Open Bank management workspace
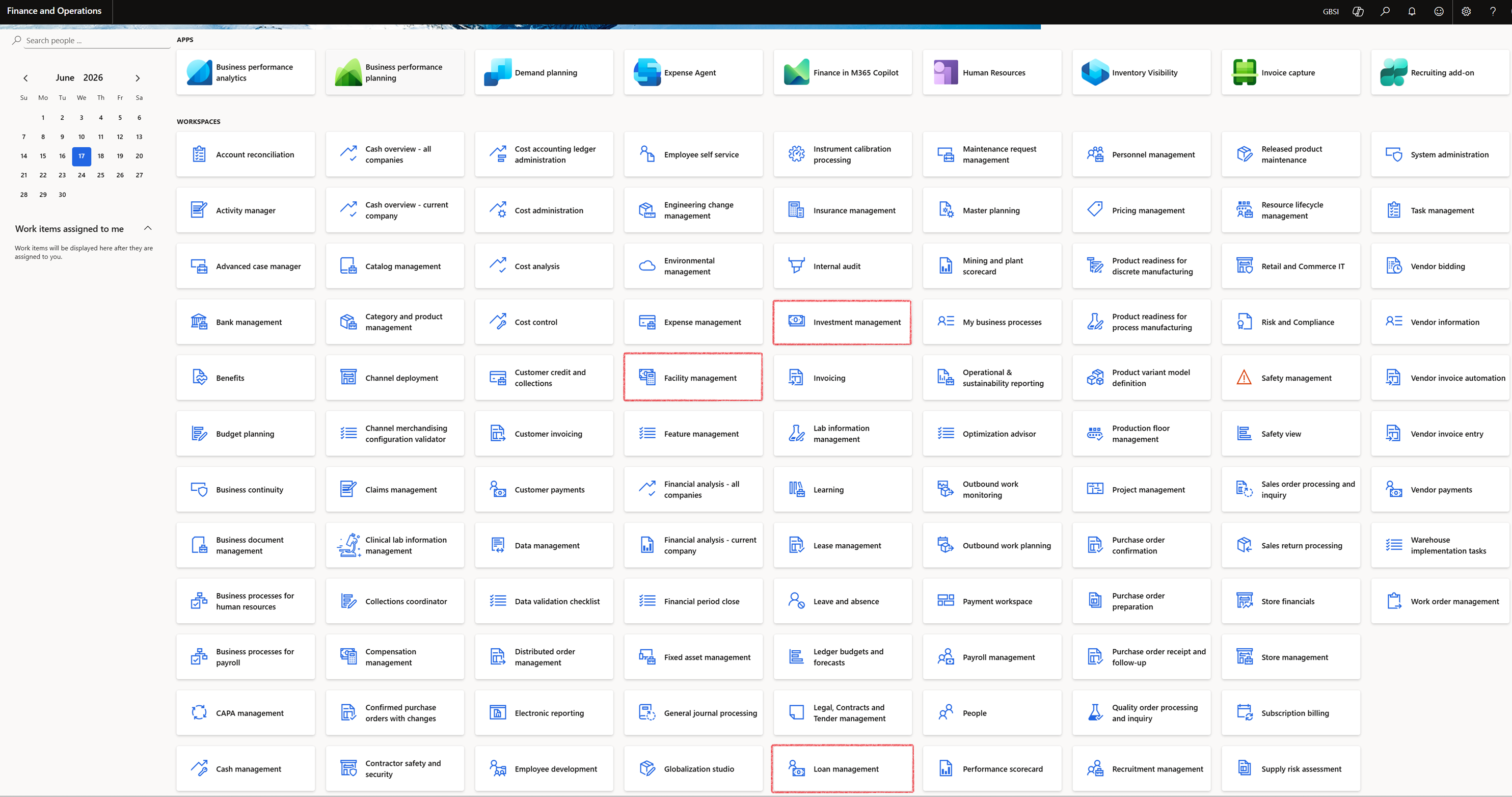 [x=246, y=322]
